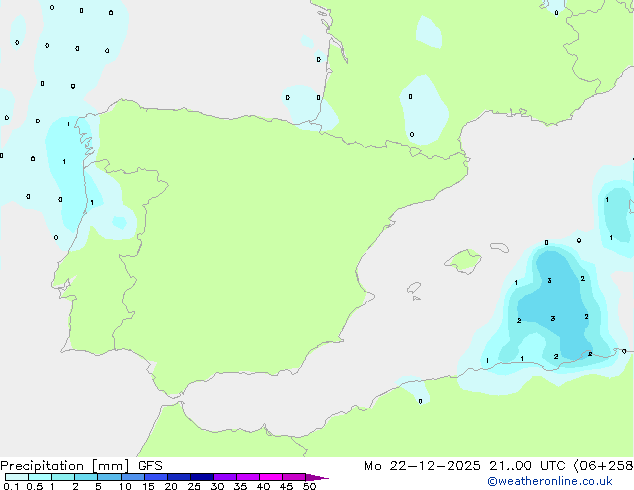Screen dimensions: 634x490
Task: Click the legend label "10"
Action: pyautogui.click(x=125, y=486)
